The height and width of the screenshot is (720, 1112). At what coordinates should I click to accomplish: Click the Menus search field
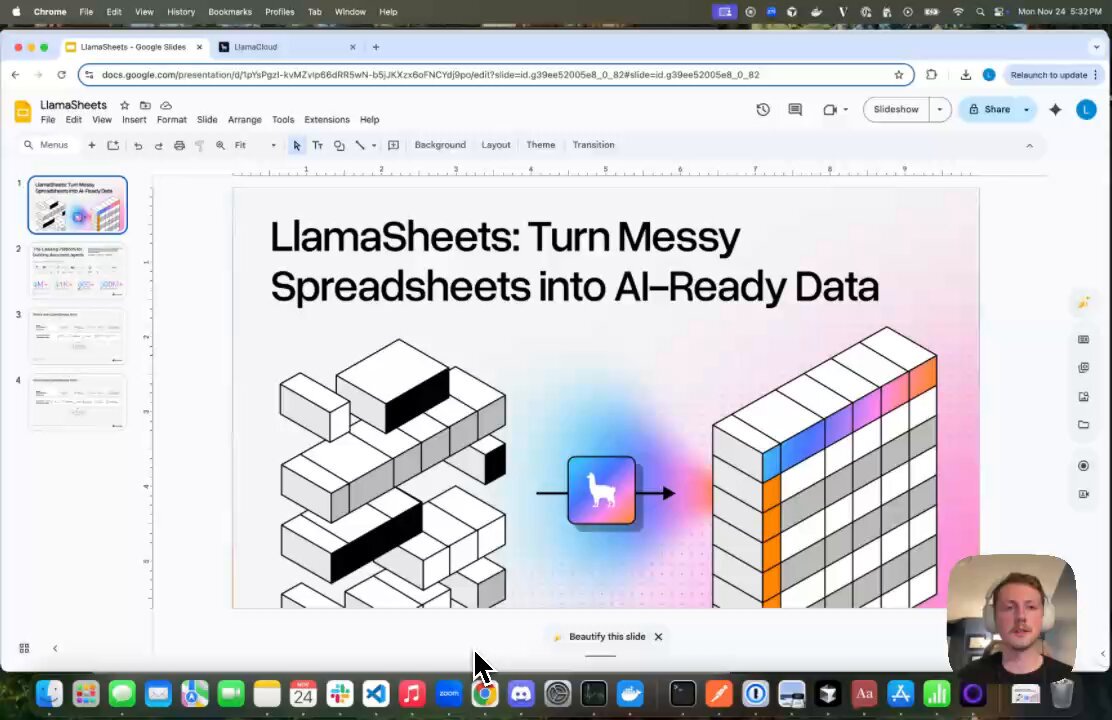pyautogui.click(x=48, y=145)
